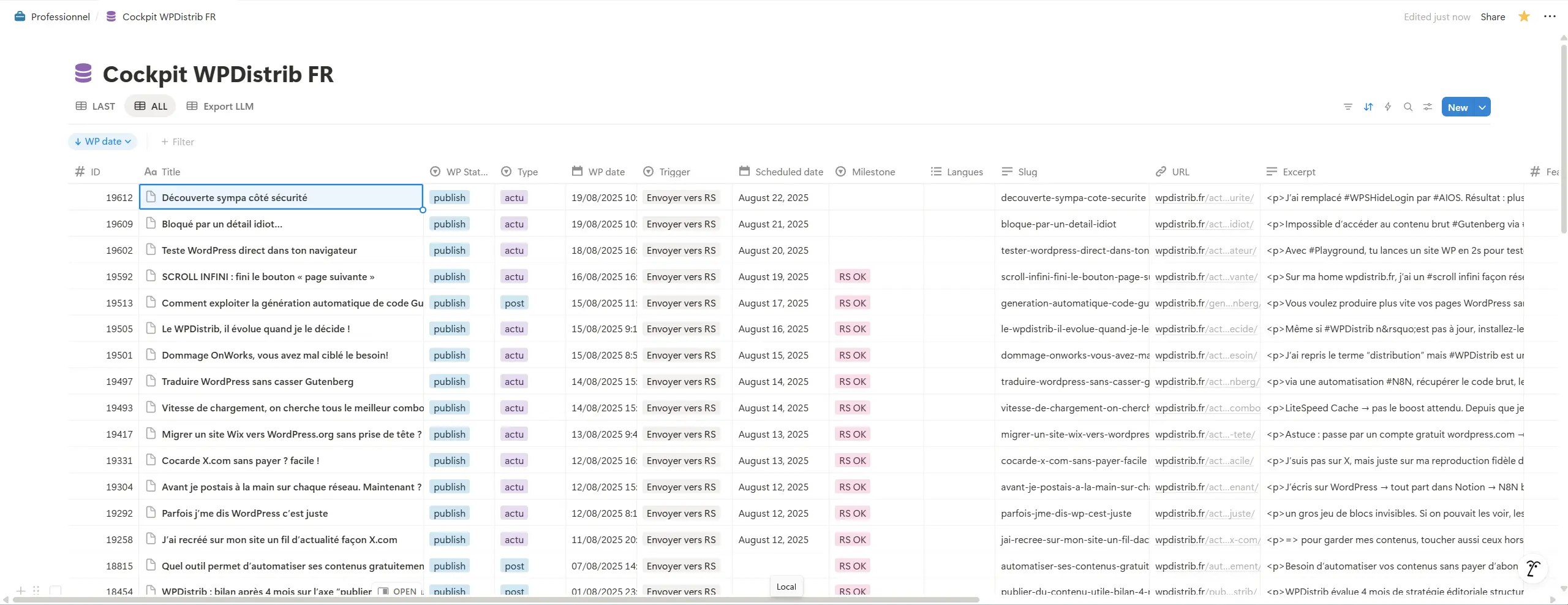Open automations via the lightning bolt icon

tap(1388, 107)
